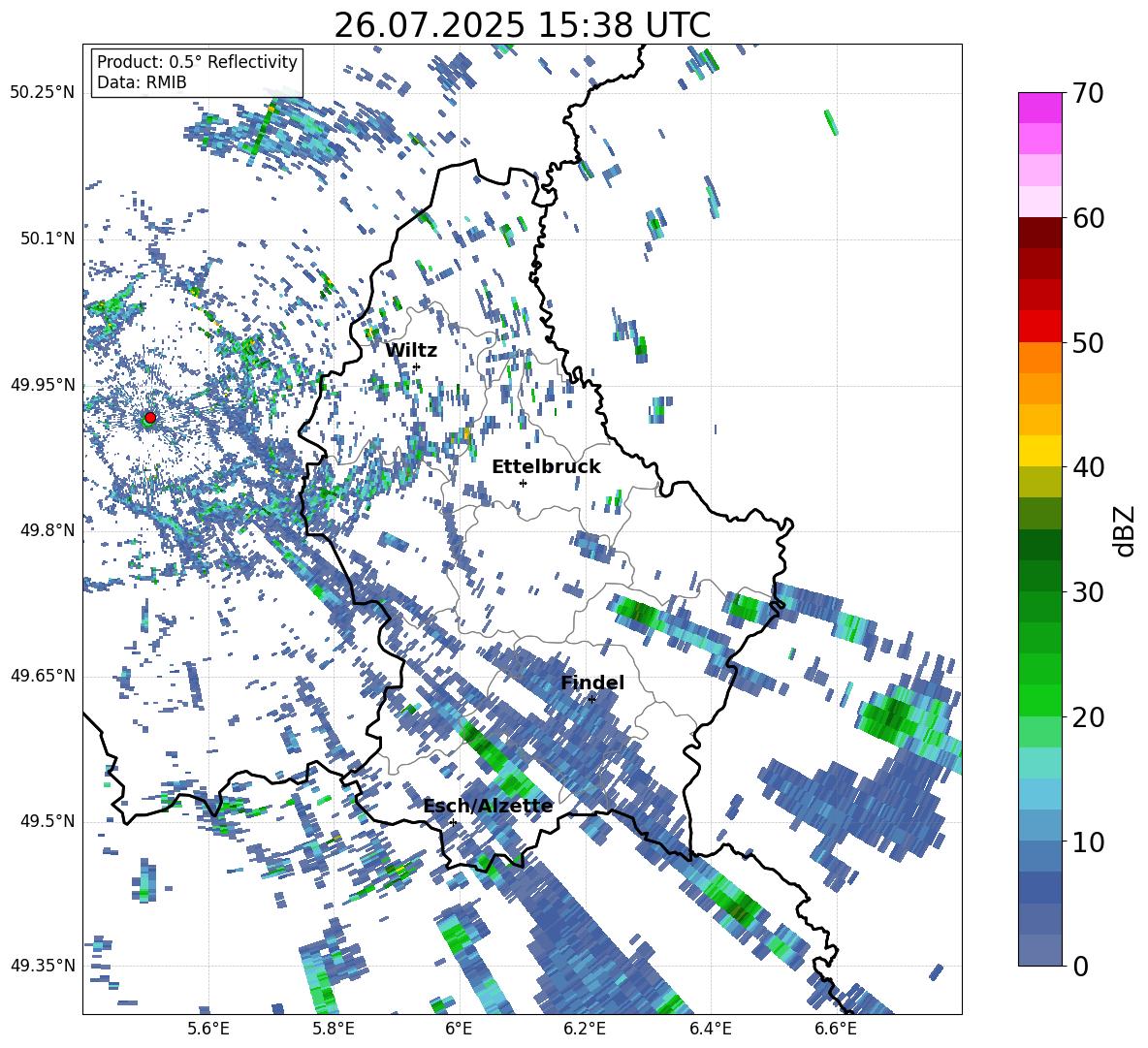Viewport: 1148px width, 1048px height.
Task: Click the 6.4°E longitude label
Action: point(710,1029)
